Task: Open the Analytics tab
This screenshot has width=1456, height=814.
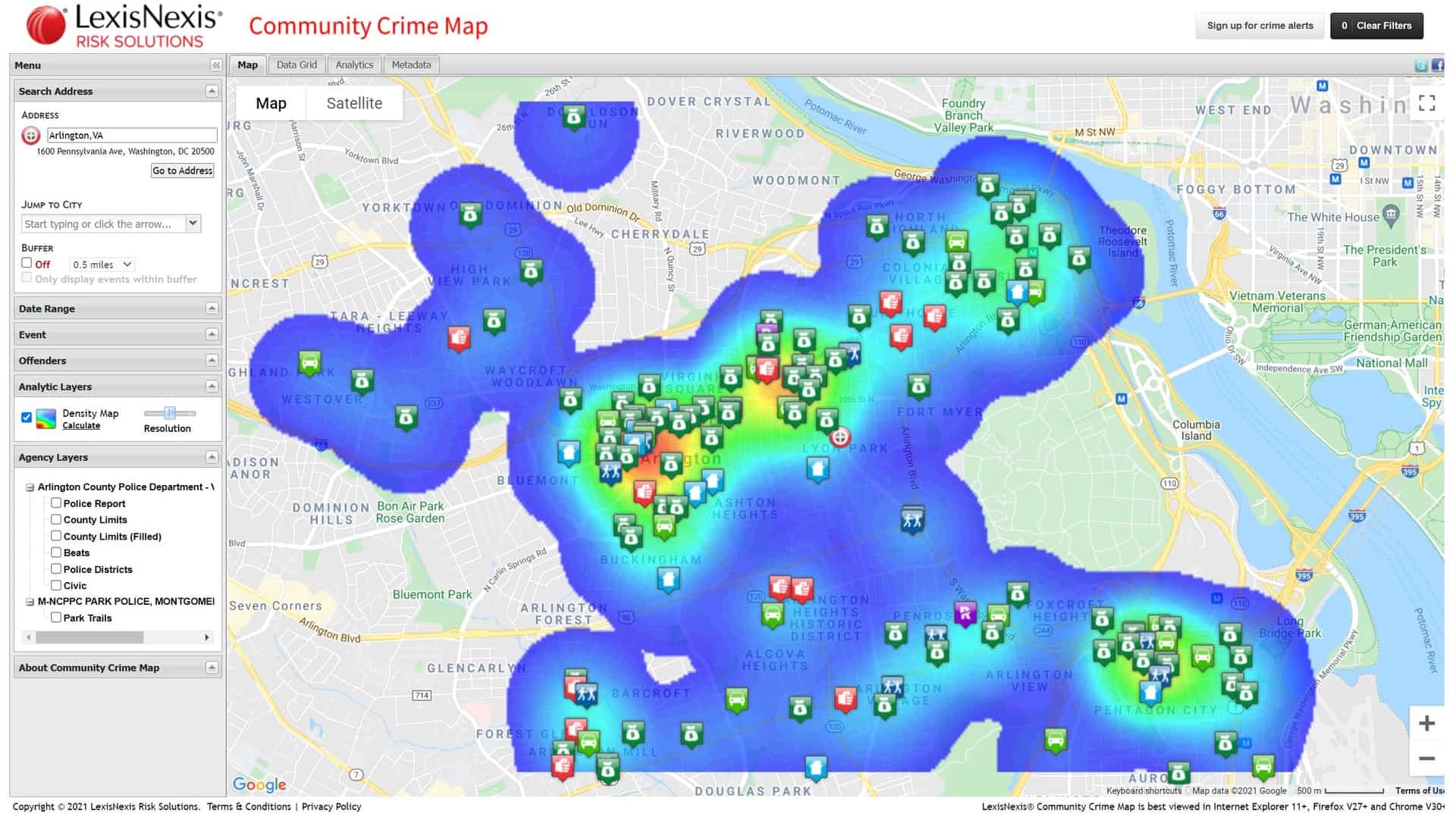Action: [x=354, y=64]
